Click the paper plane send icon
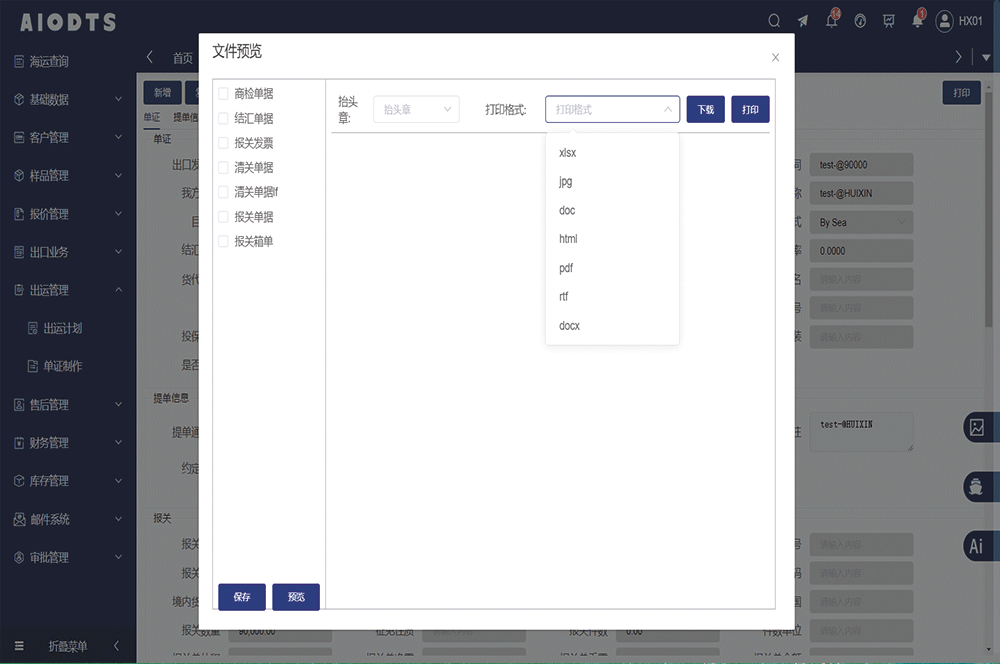Viewport: 1000px width, 664px height. [x=803, y=21]
